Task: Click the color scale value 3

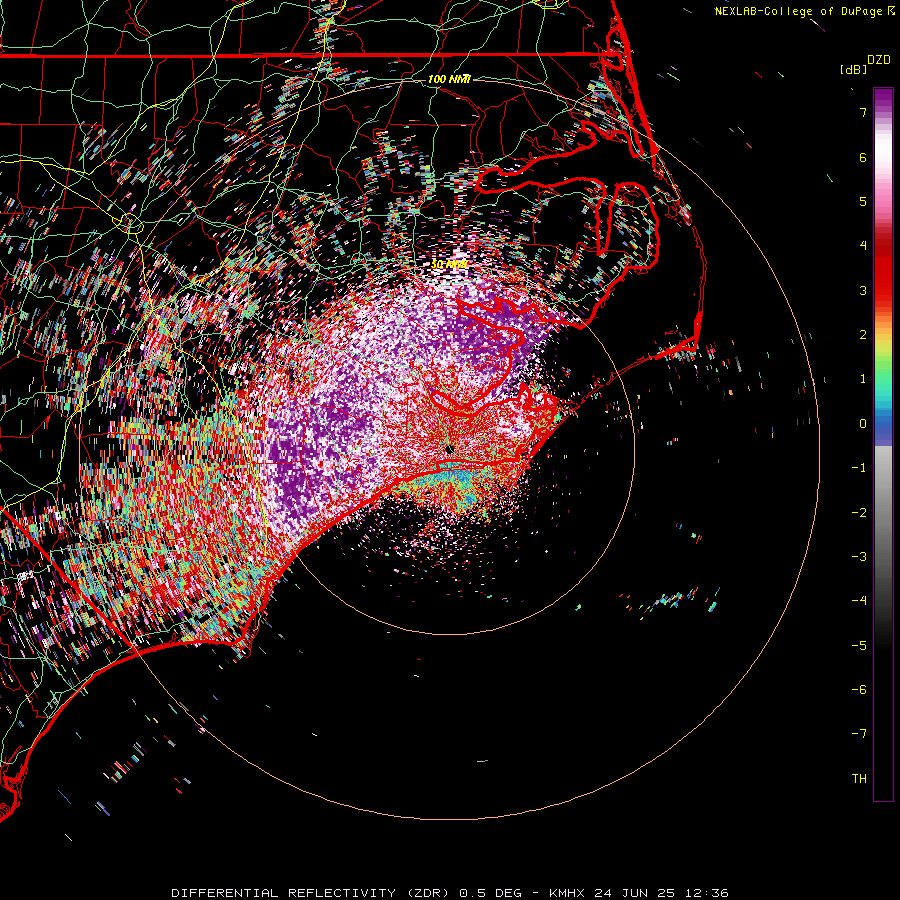Action: pos(863,290)
